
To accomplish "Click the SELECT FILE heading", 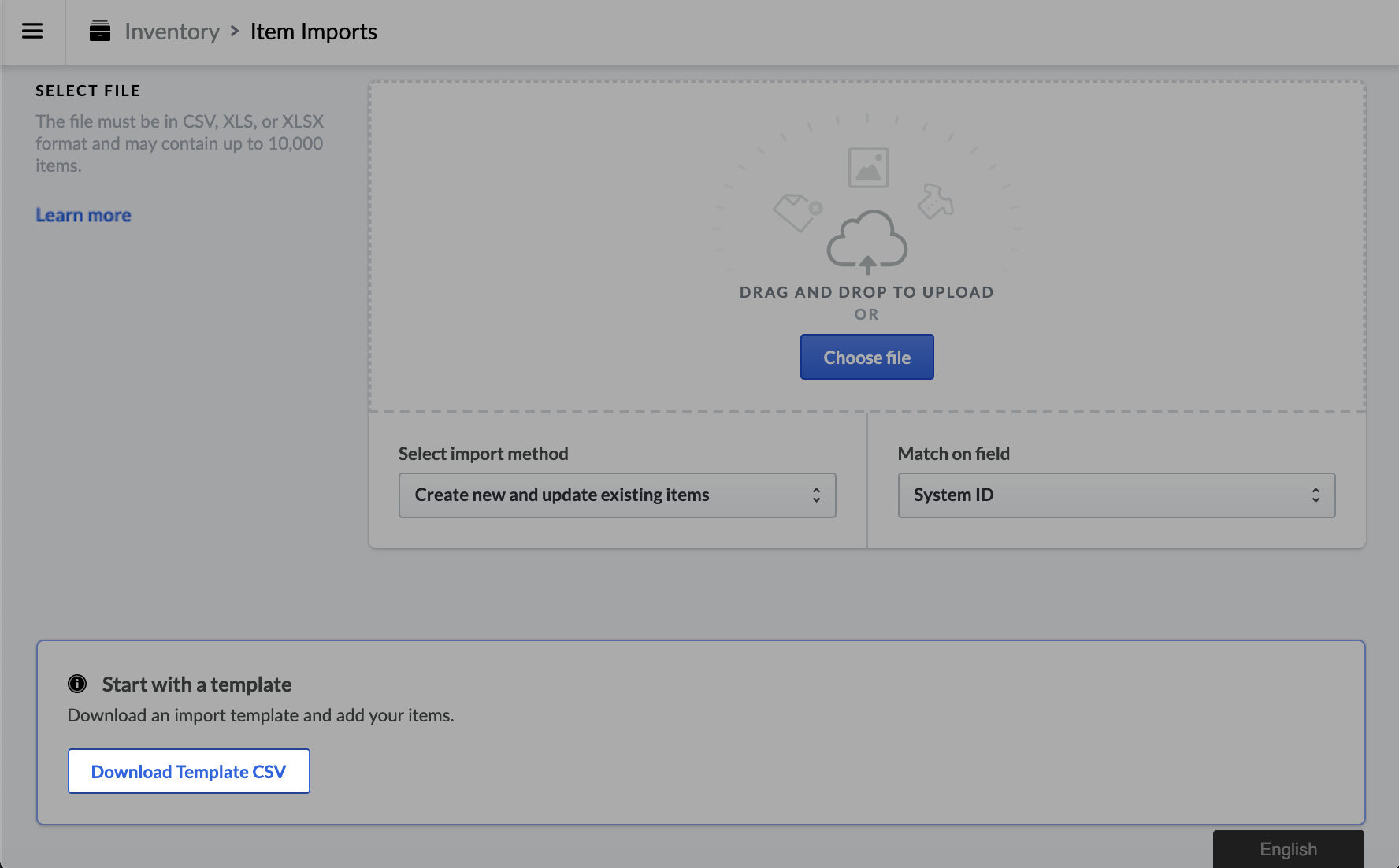I will point(88,91).
